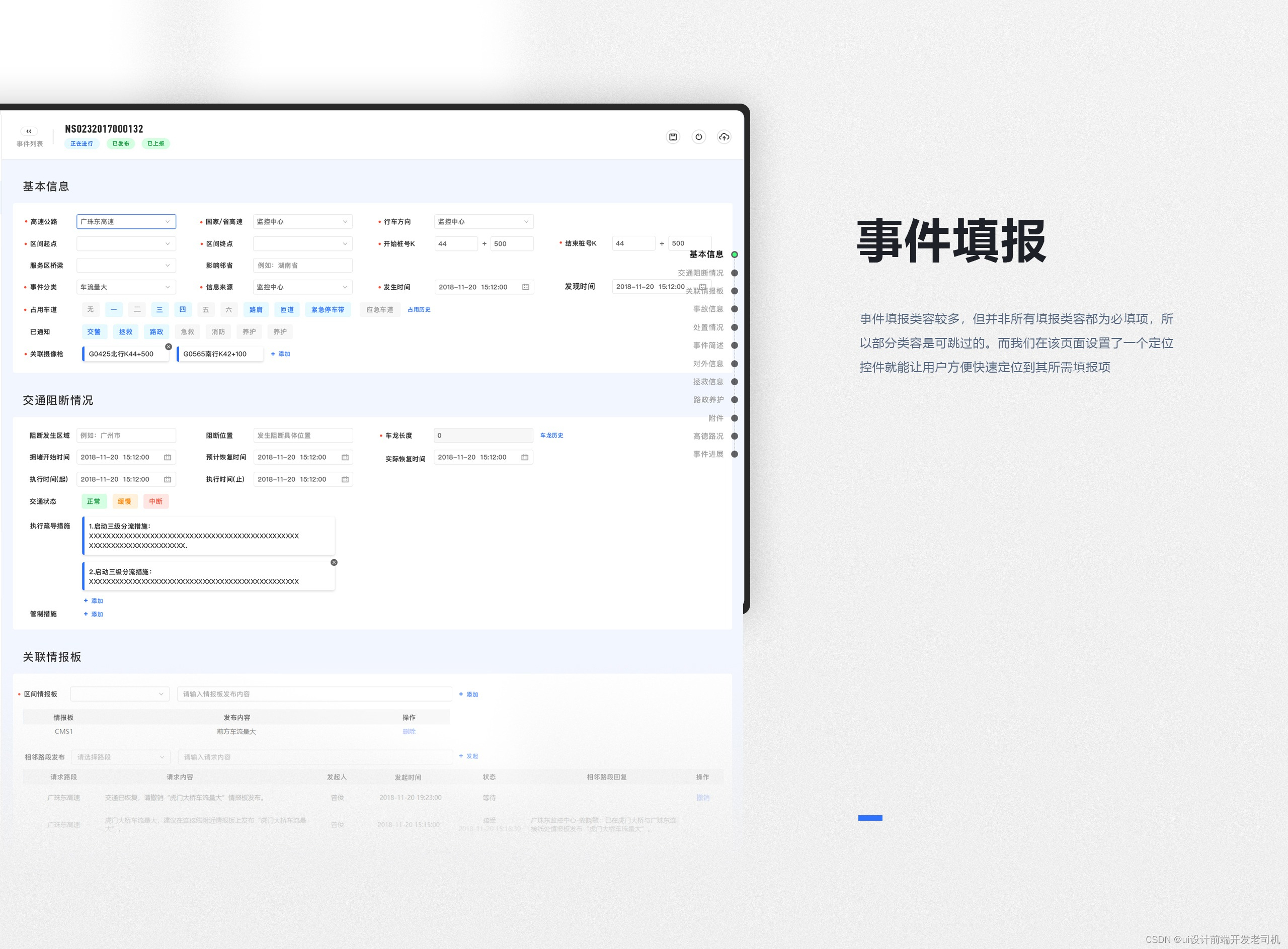Open the 行车方向 dropdown
The height and width of the screenshot is (949, 1288).
(483, 222)
